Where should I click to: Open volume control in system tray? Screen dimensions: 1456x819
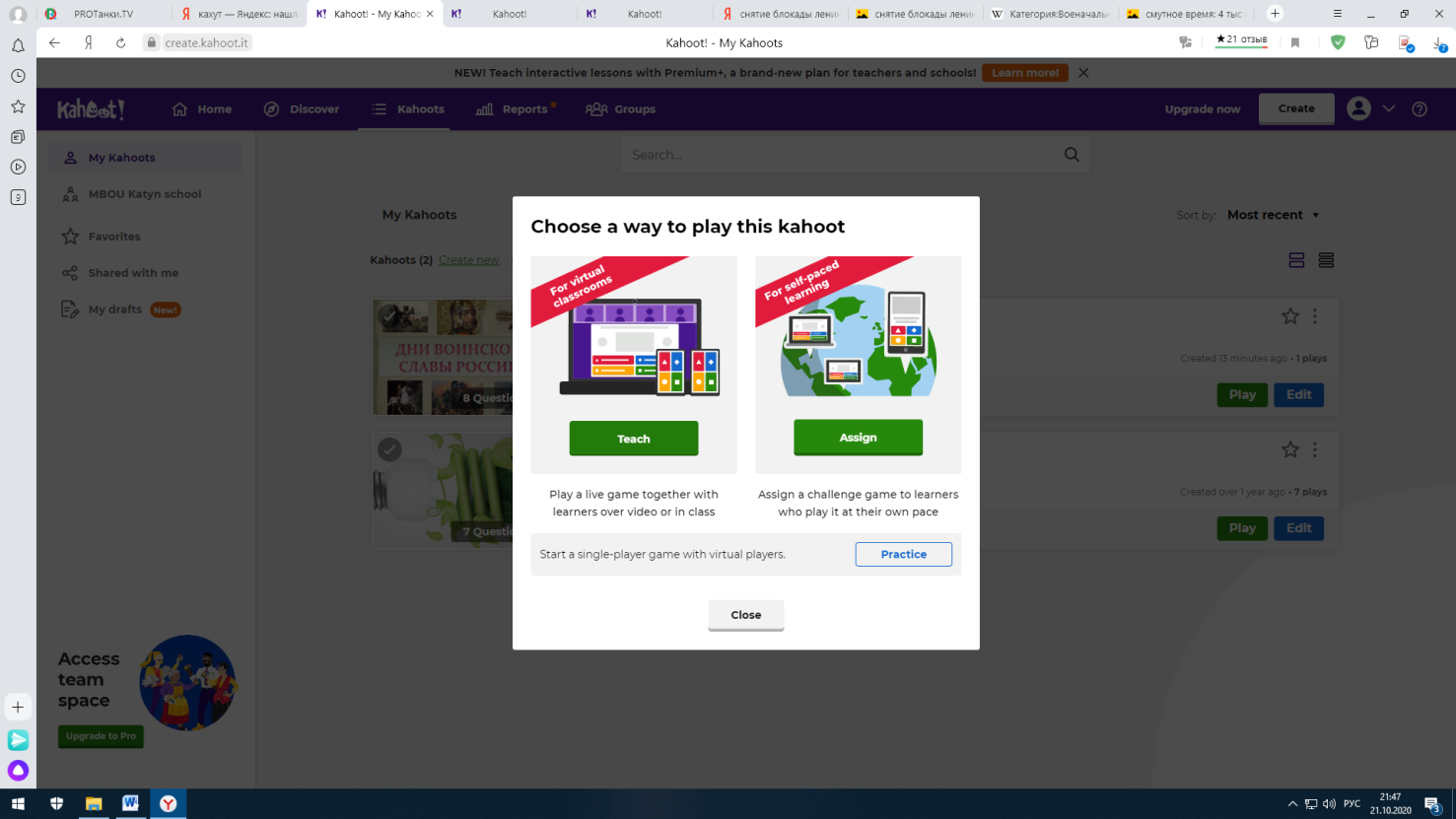tap(1329, 803)
